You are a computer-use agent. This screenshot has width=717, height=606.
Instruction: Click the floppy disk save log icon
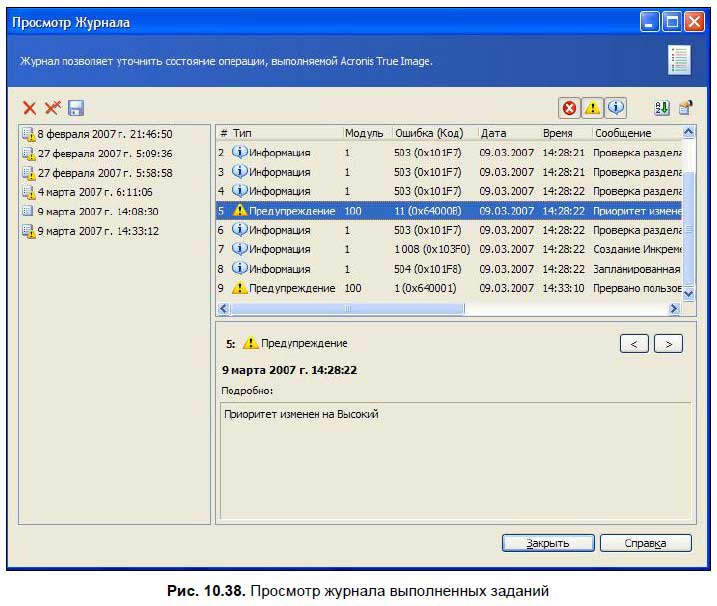[x=76, y=108]
